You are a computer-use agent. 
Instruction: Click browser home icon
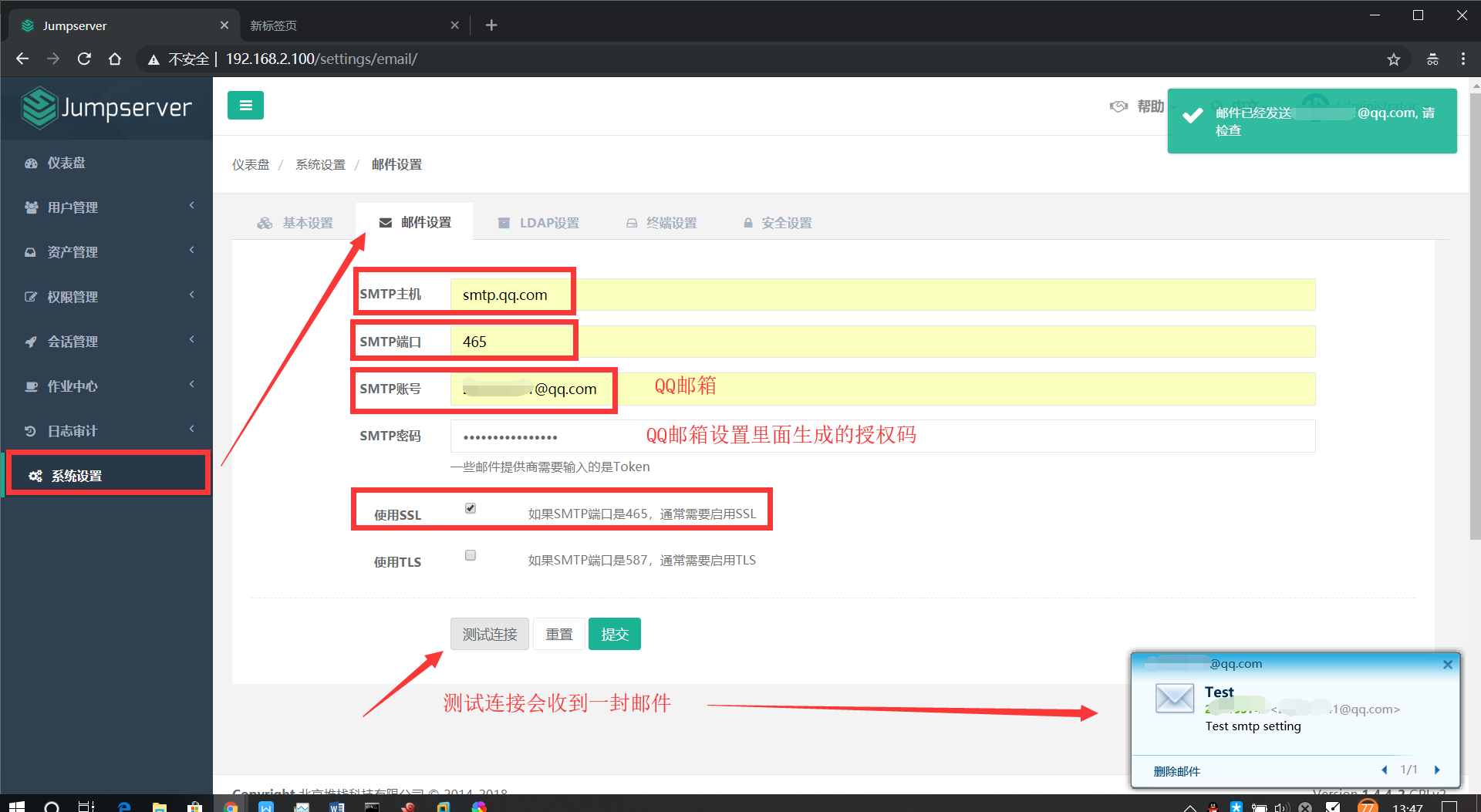115,59
